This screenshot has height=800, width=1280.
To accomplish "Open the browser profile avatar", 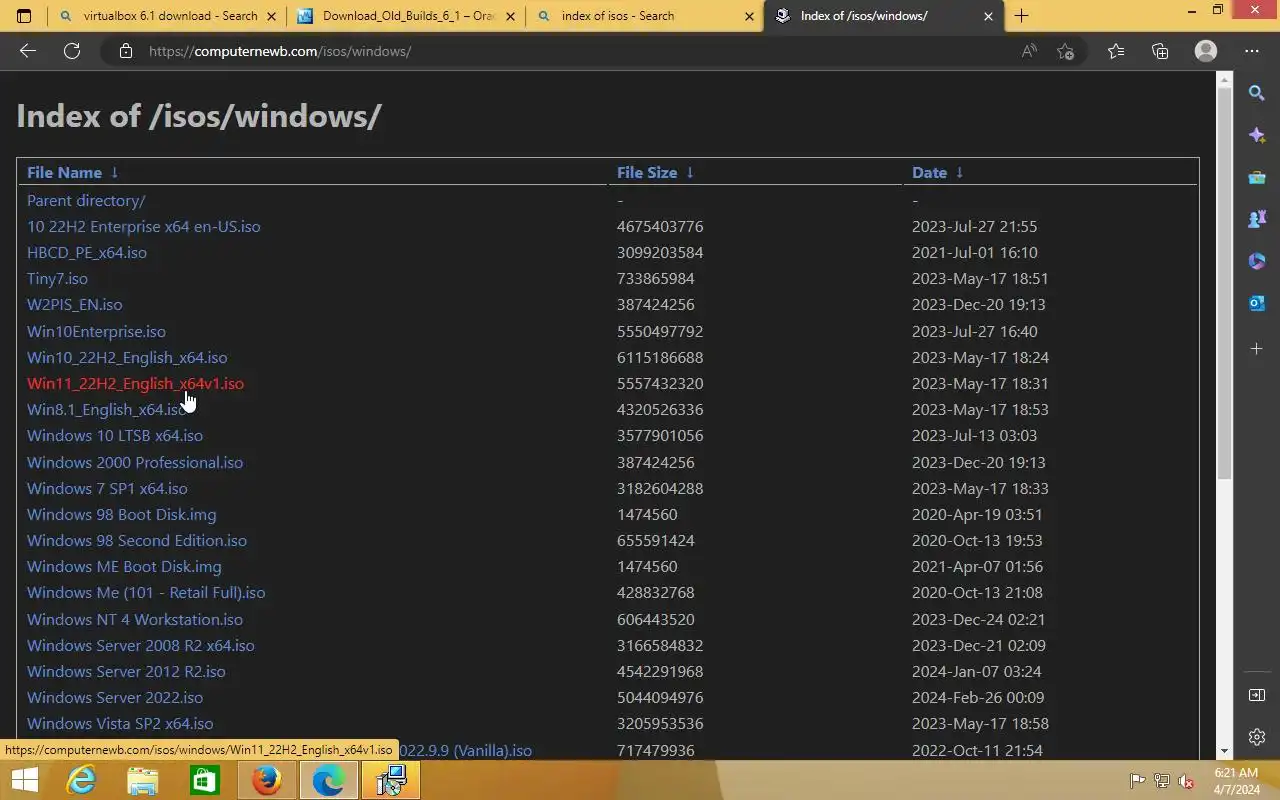I will (1206, 51).
